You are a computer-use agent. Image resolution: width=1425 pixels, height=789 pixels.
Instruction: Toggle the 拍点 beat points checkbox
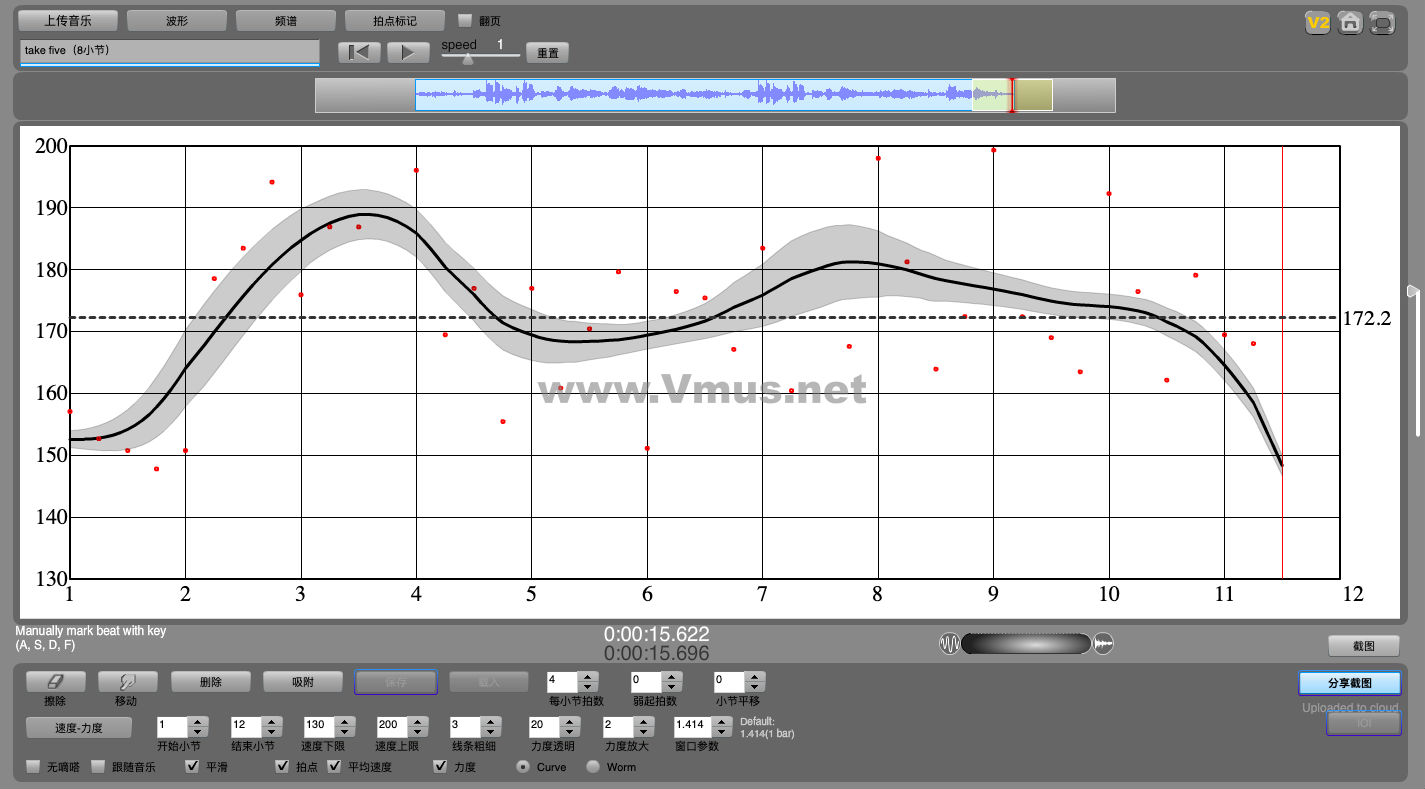pos(282,767)
